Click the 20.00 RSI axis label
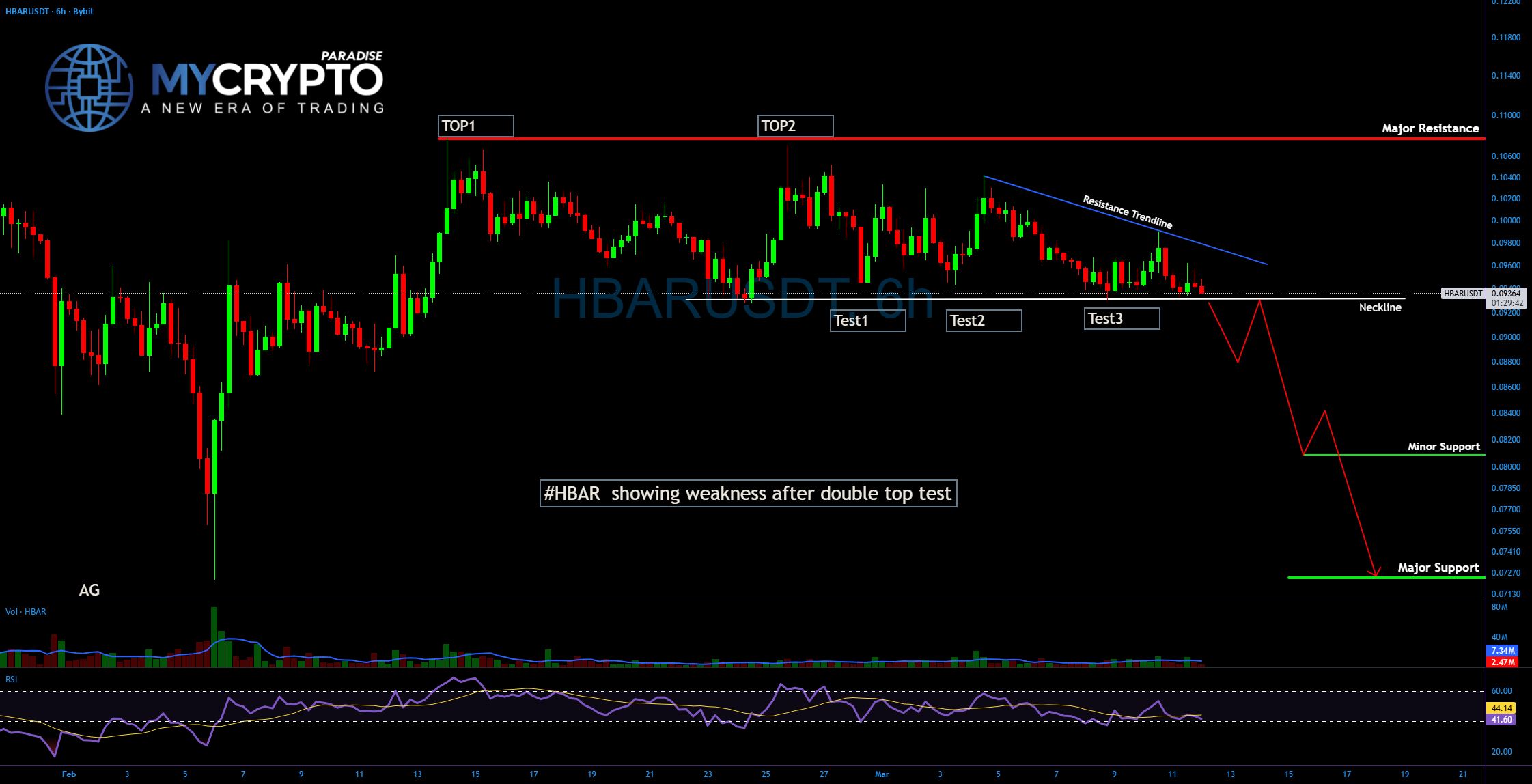The width and height of the screenshot is (1532, 784). click(1501, 752)
